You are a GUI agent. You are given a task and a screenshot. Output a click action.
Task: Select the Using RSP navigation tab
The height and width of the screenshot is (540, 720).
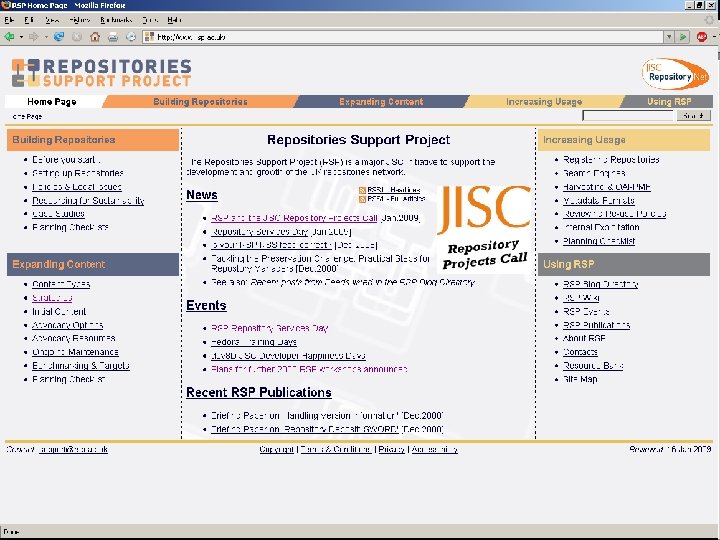click(x=669, y=101)
